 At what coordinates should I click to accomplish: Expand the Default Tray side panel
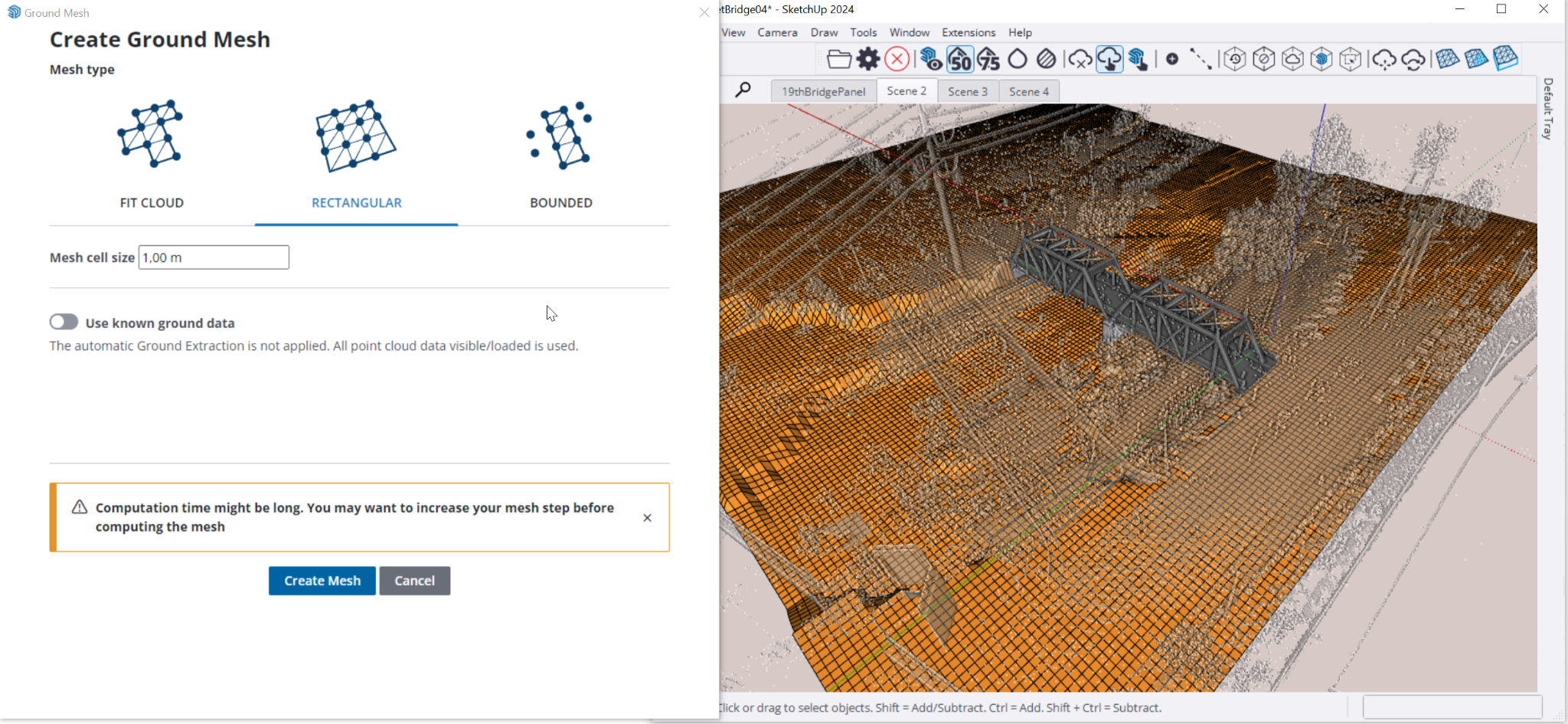[x=1547, y=108]
